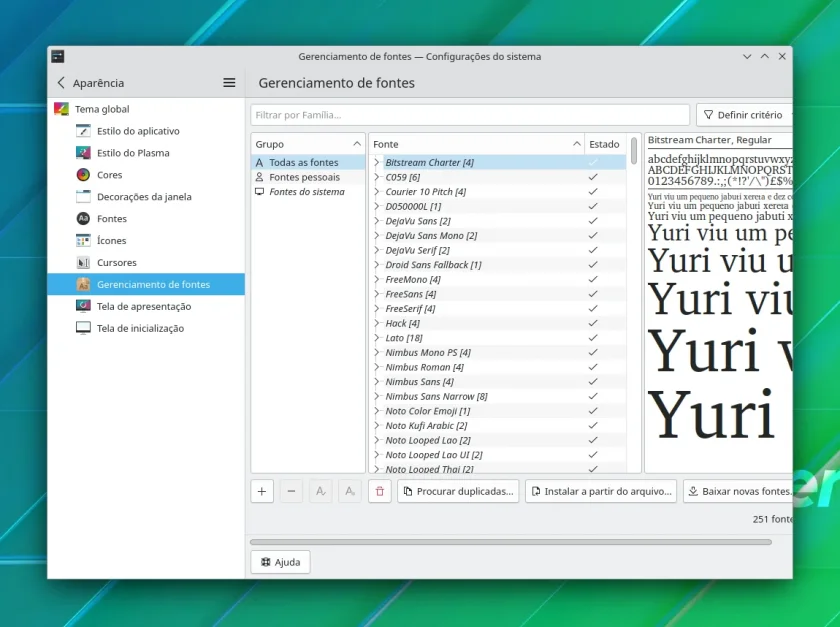Click the disable fonts button
Screen dimensions: 840x627
(350, 491)
